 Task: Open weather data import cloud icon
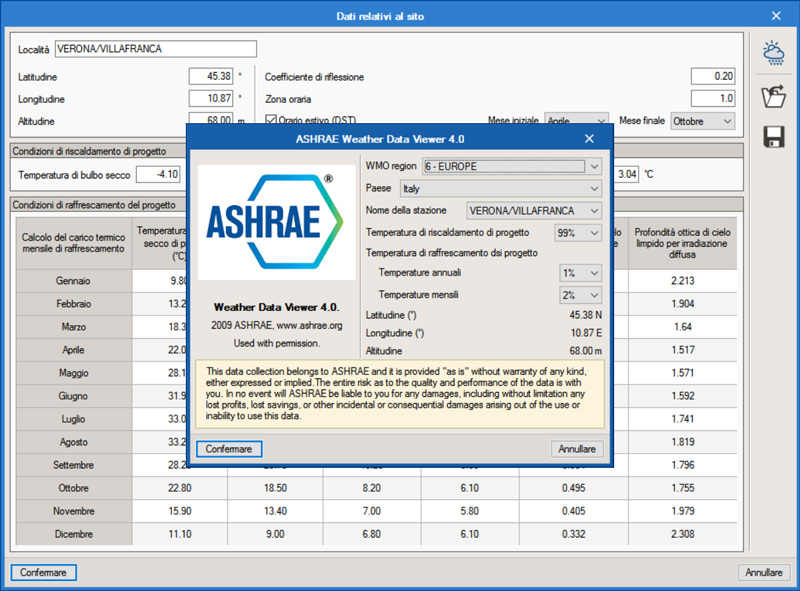point(773,53)
